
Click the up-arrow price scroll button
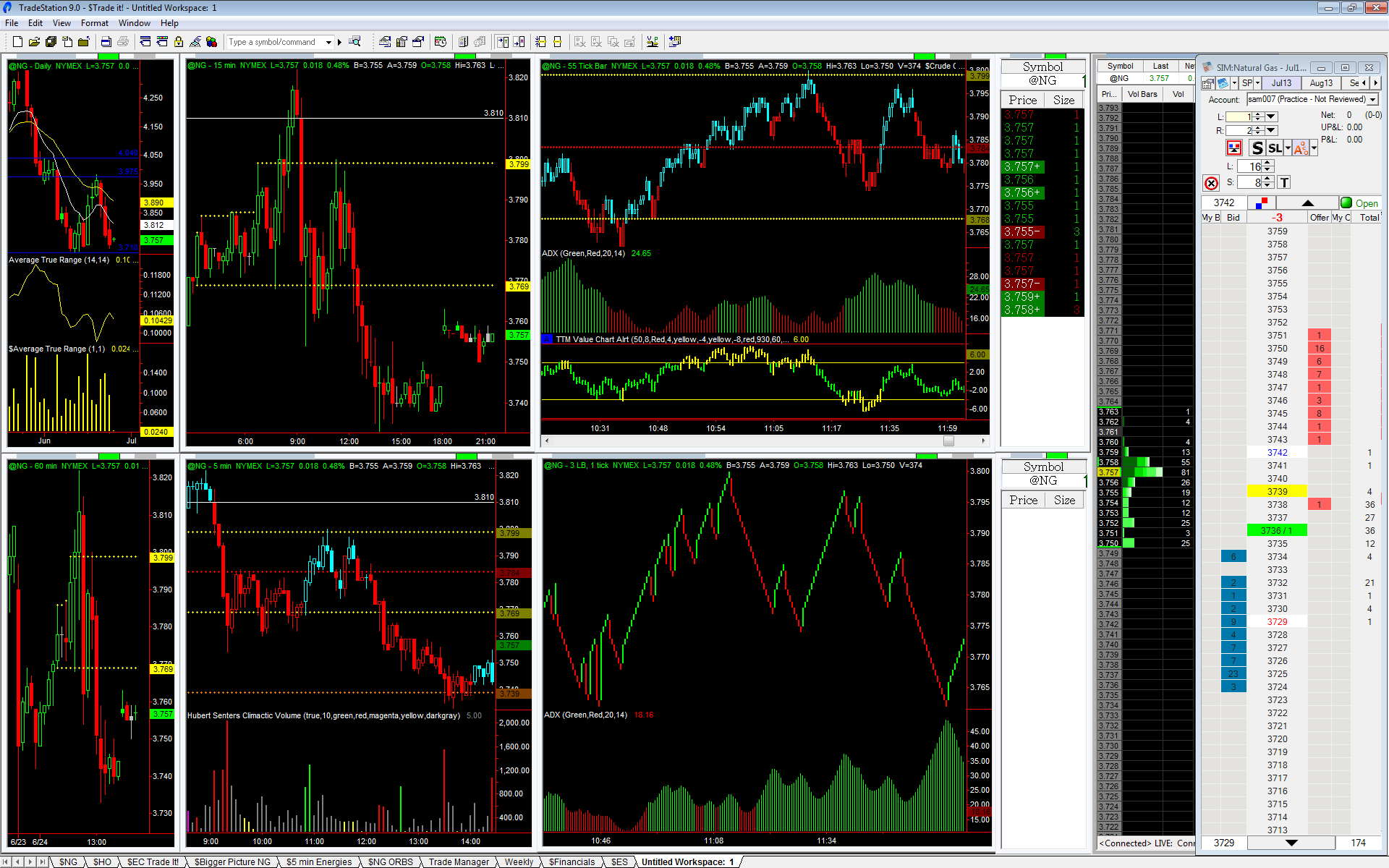[1307, 203]
